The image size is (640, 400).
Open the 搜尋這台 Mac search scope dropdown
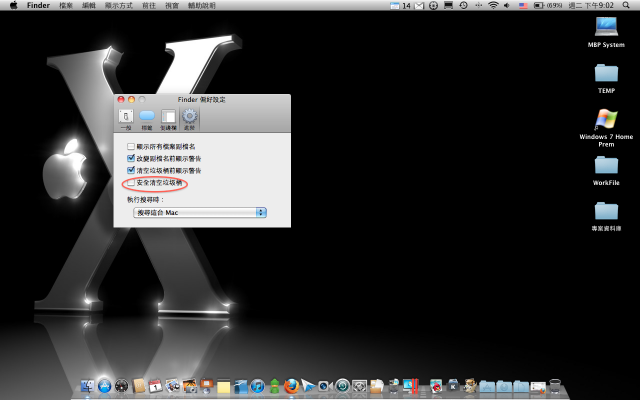(200, 212)
